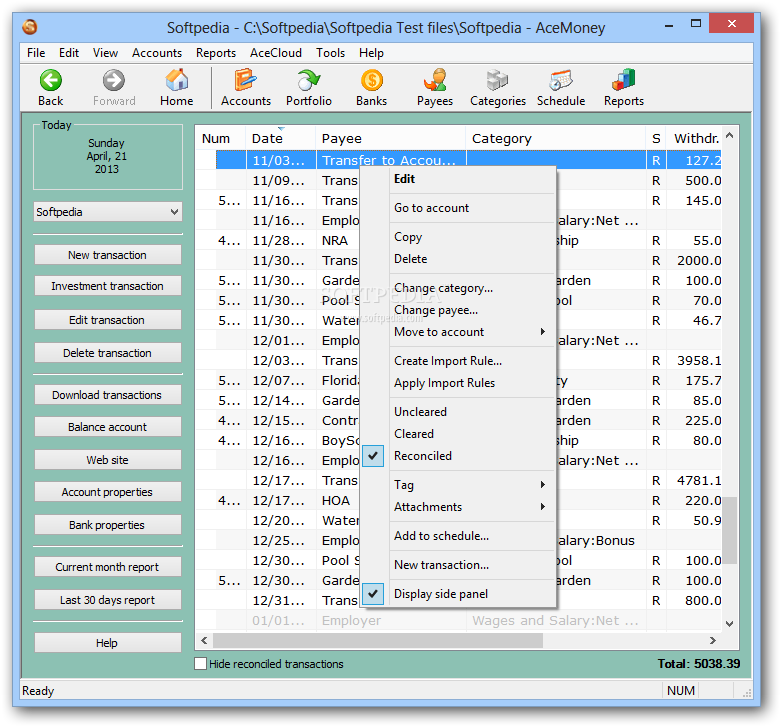Choose Go to account
The height and width of the screenshot is (727, 781).
pyautogui.click(x=457, y=208)
